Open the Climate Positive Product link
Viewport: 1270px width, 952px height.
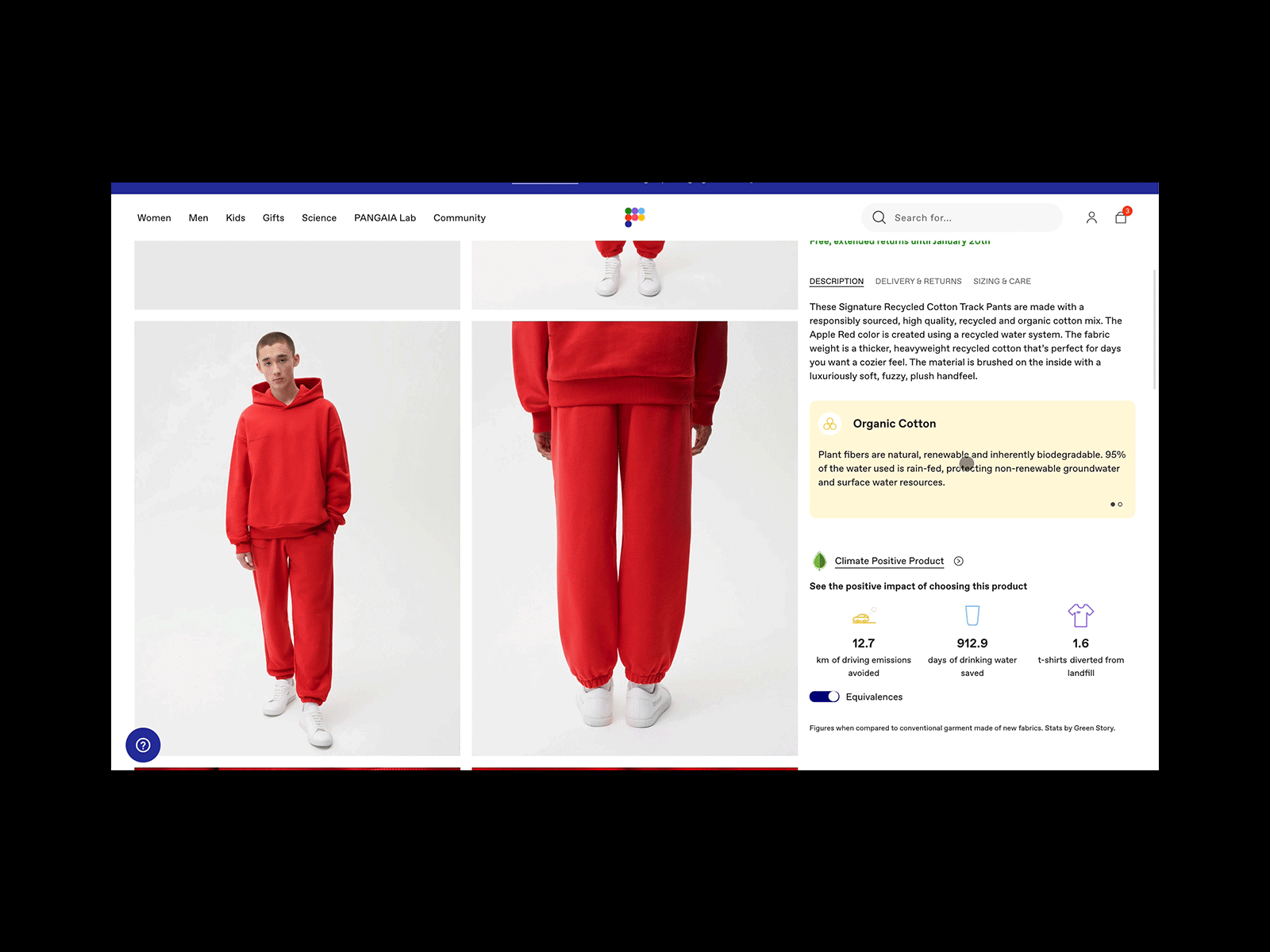click(x=889, y=561)
